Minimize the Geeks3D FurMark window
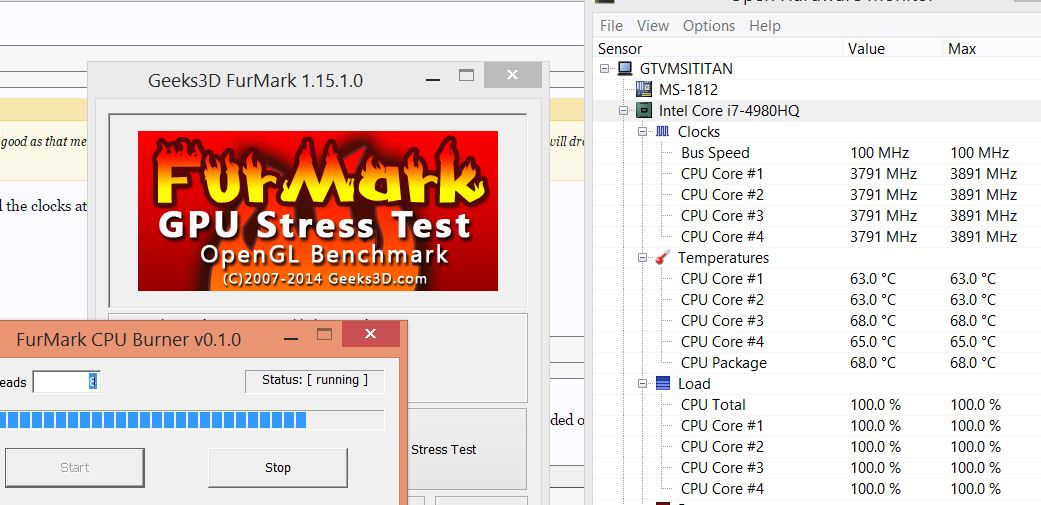 click(433, 78)
